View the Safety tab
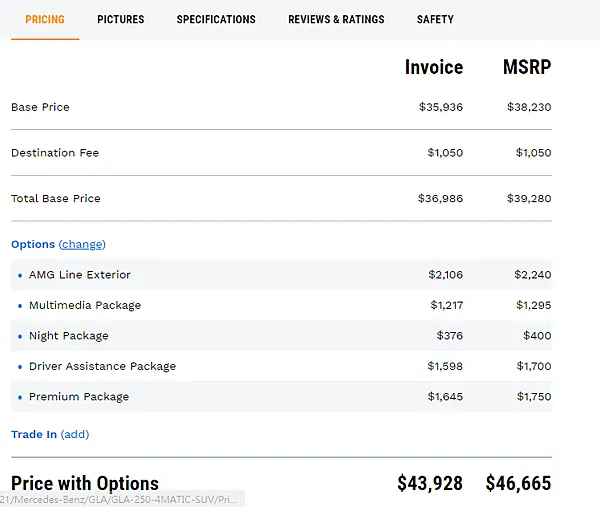 click(435, 19)
